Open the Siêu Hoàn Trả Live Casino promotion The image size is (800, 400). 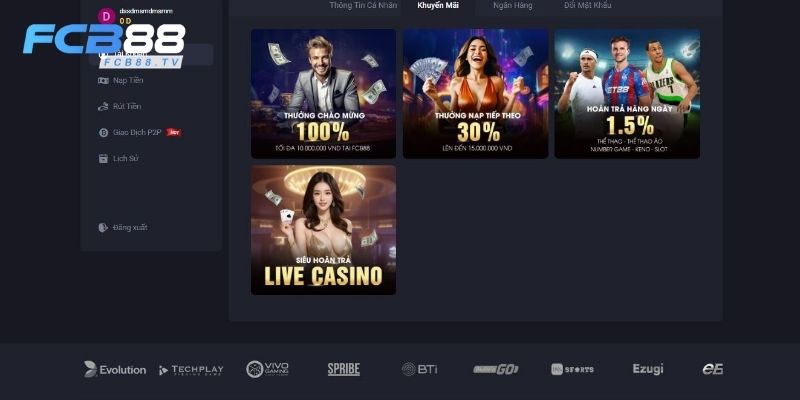pyautogui.click(x=323, y=230)
